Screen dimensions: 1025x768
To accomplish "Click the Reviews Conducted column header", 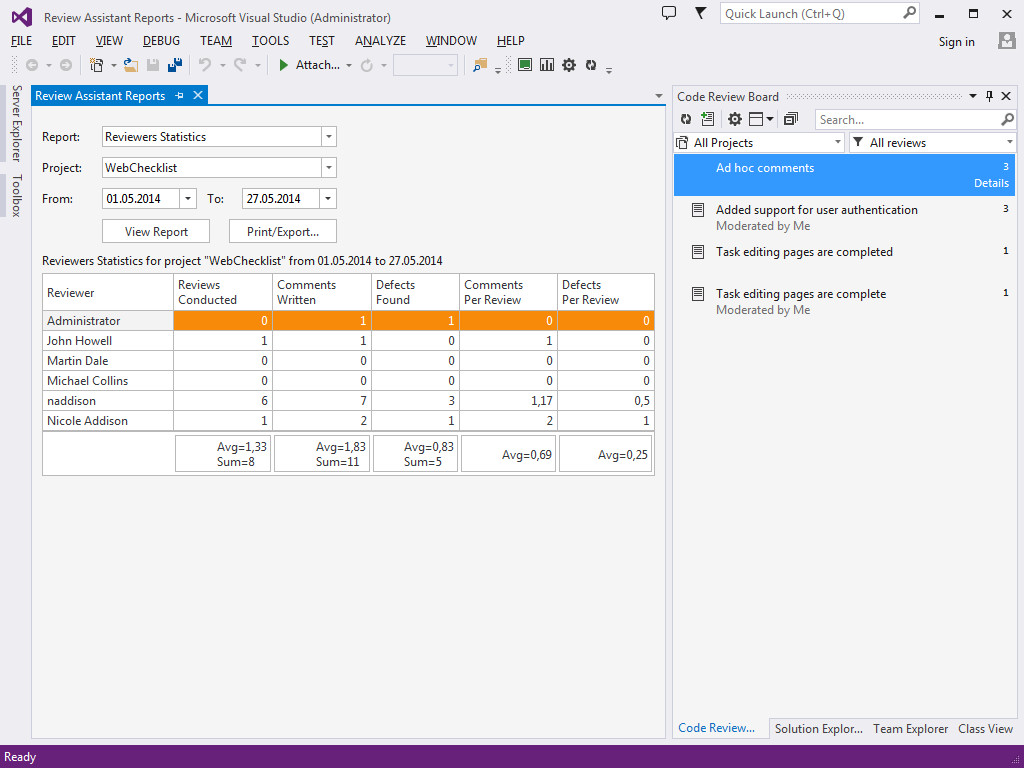I will point(222,292).
